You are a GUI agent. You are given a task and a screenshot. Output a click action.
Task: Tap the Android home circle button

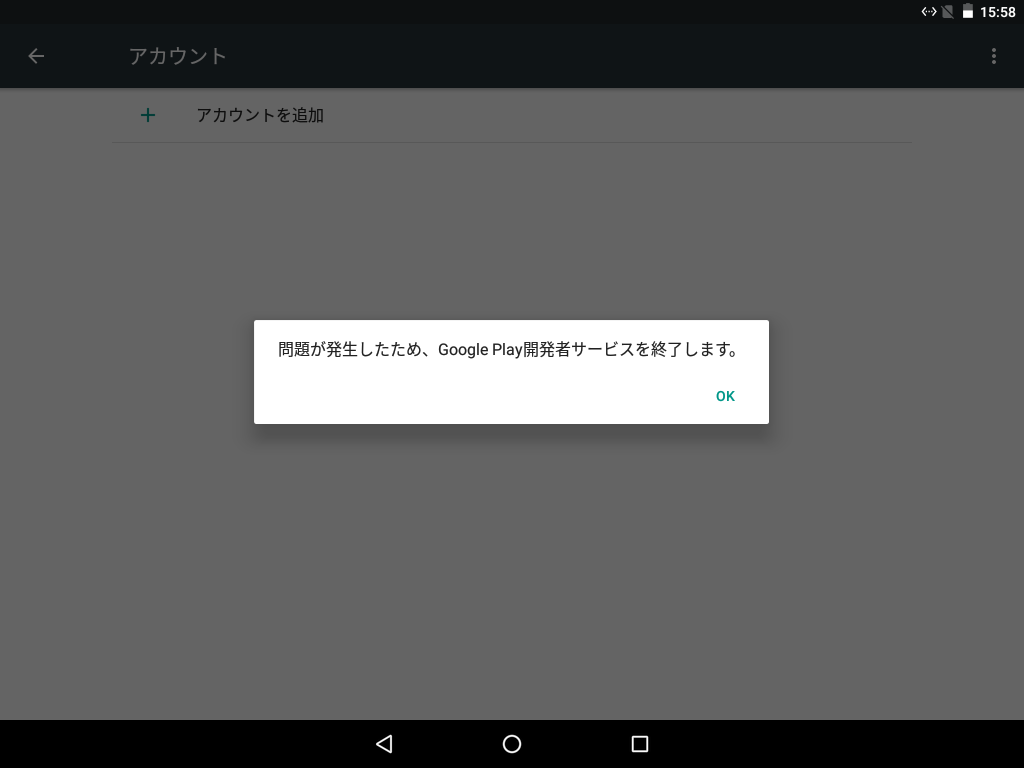512,744
